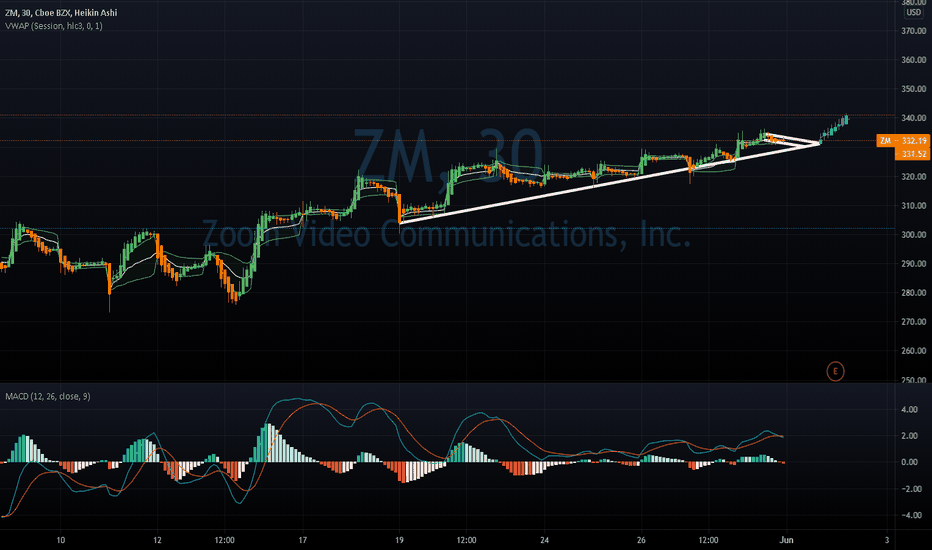This screenshot has height=550, width=932.
Task: Click the earnings 'E' marker icon
Action: pyautogui.click(x=835, y=372)
